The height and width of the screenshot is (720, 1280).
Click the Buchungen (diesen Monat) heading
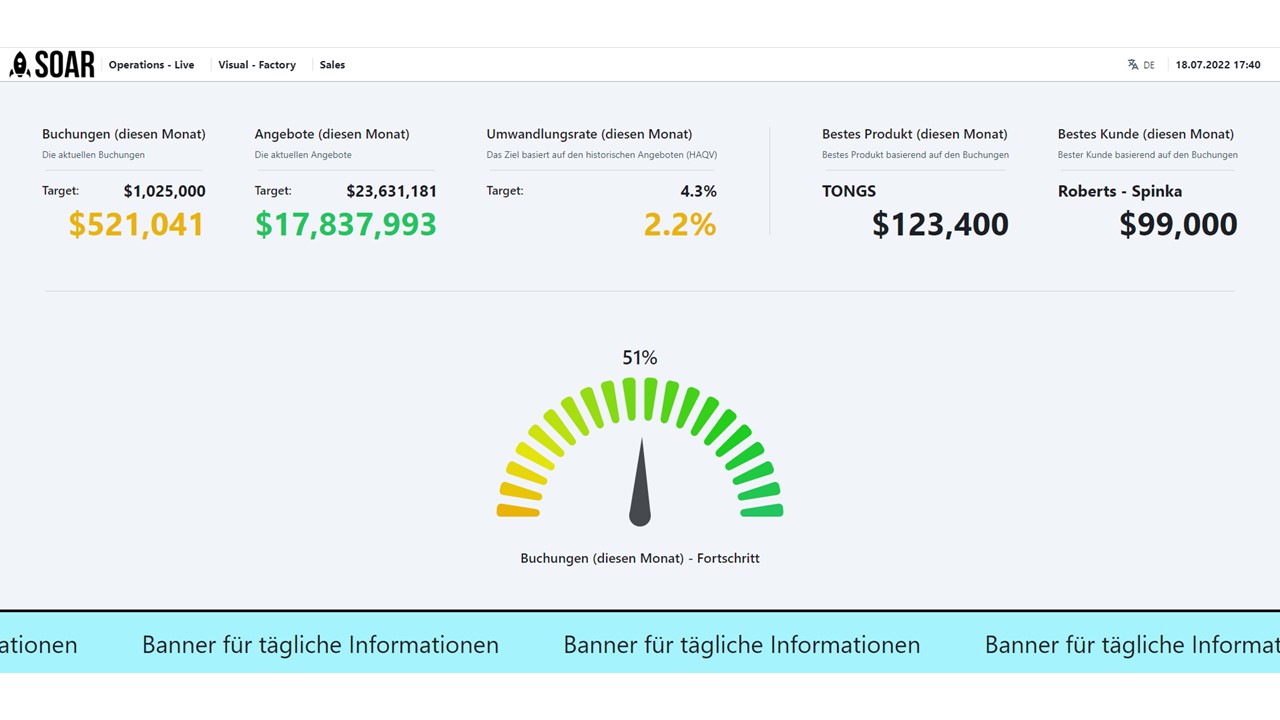(124, 134)
